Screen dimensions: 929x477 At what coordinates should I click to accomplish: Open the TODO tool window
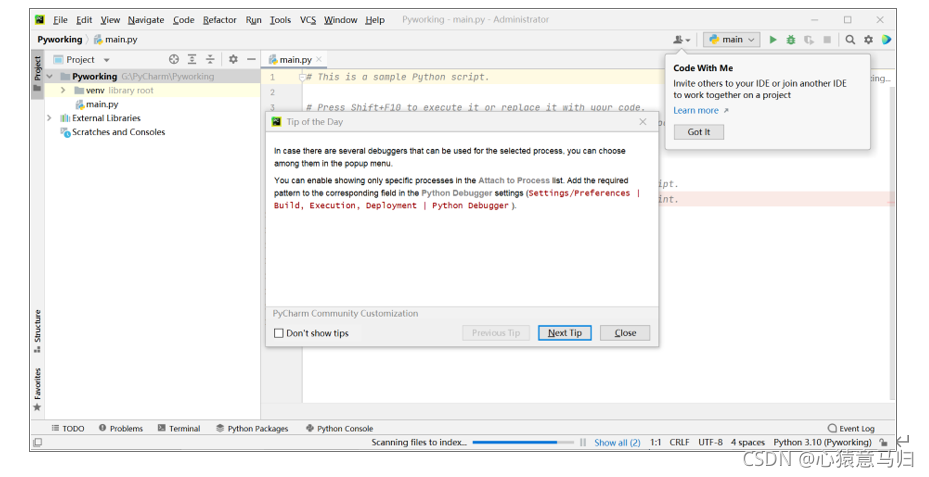tap(68, 428)
